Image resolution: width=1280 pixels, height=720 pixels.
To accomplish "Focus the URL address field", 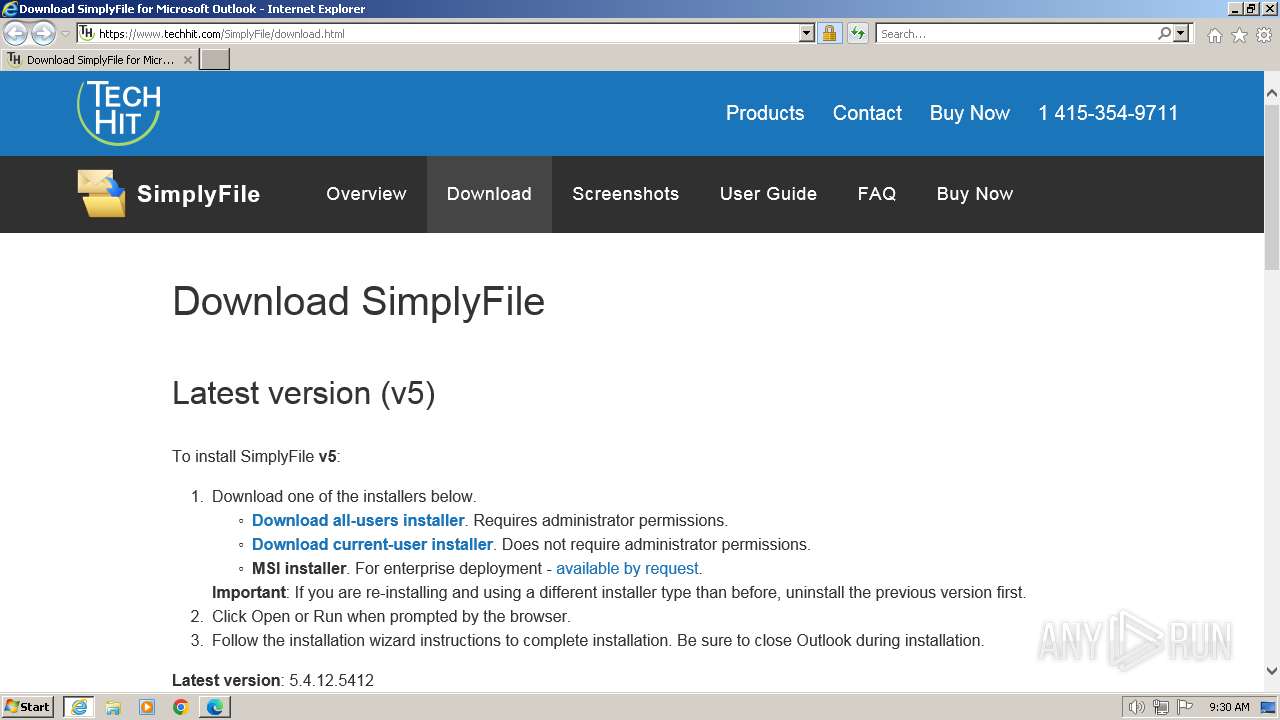I will [448, 33].
